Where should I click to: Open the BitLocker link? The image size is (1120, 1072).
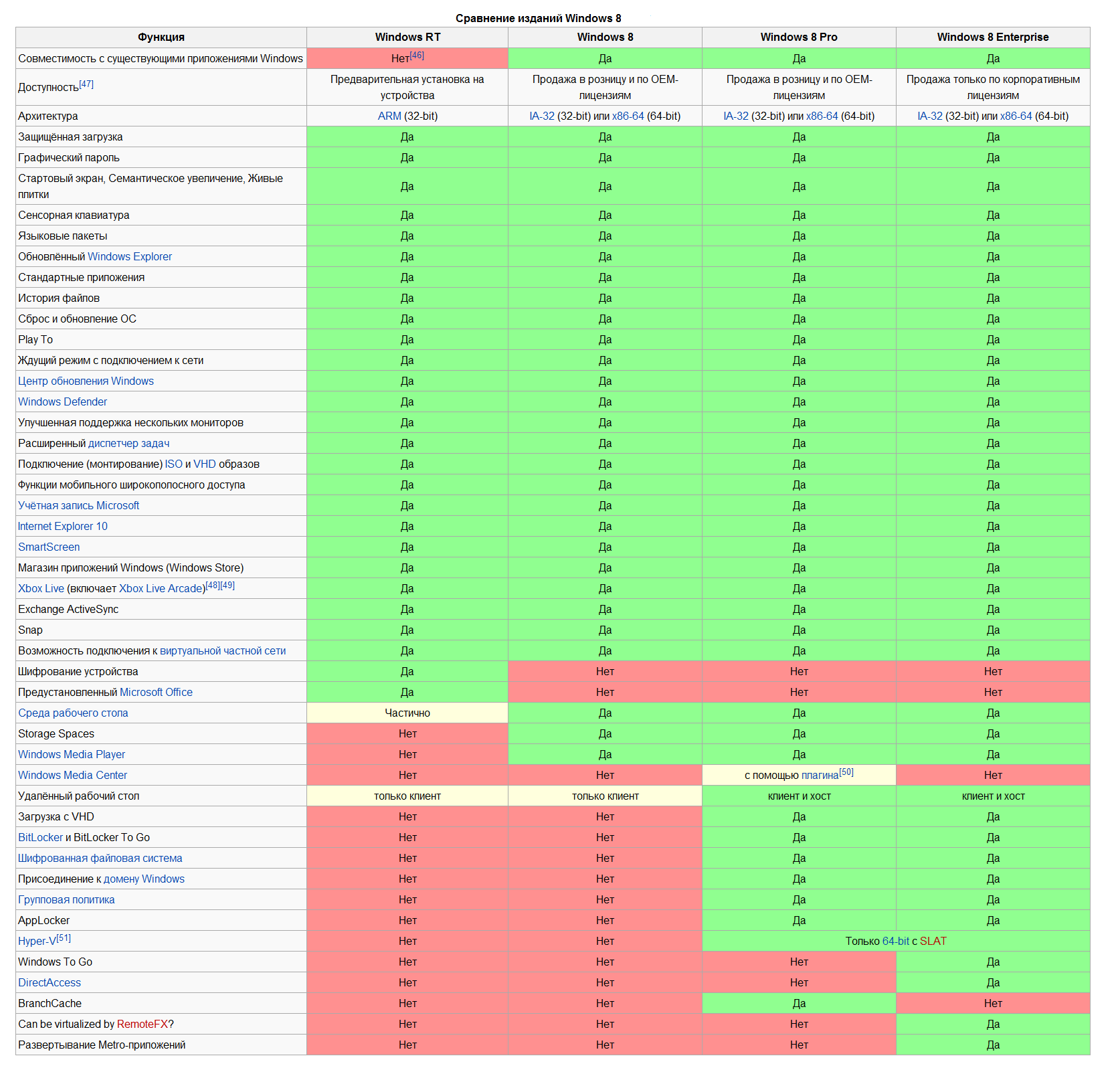(40, 837)
